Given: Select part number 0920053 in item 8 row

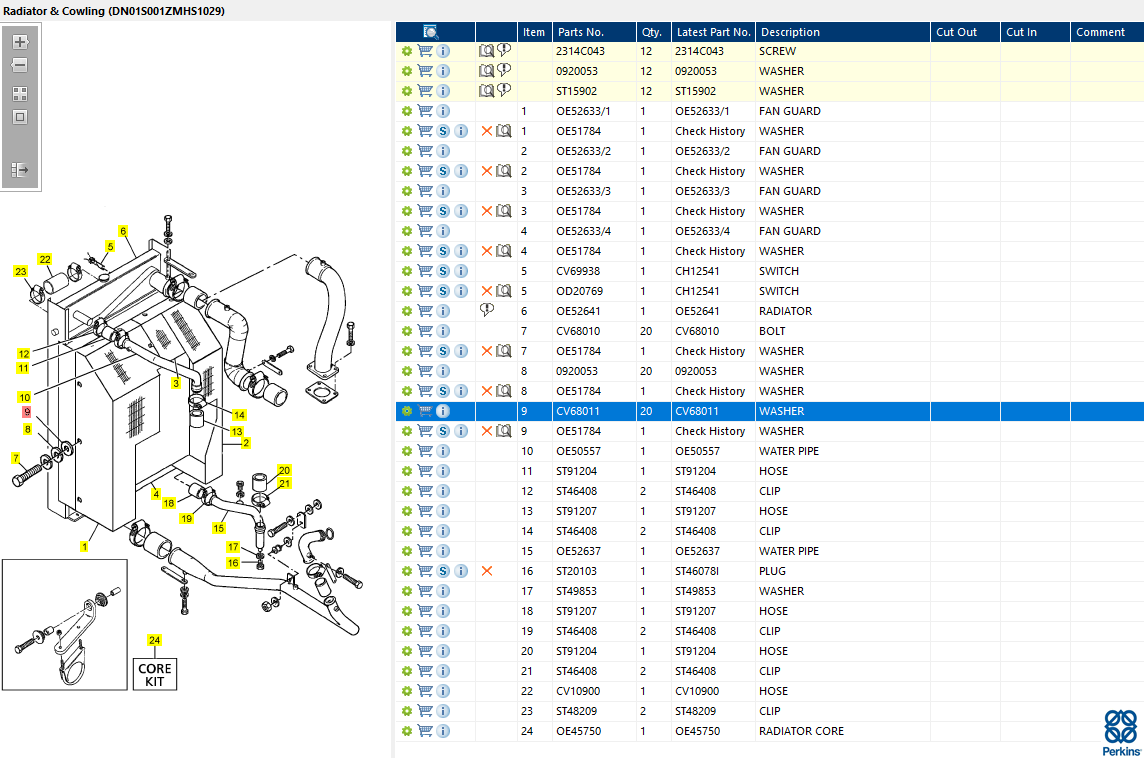Looking at the screenshot, I should point(576,371).
